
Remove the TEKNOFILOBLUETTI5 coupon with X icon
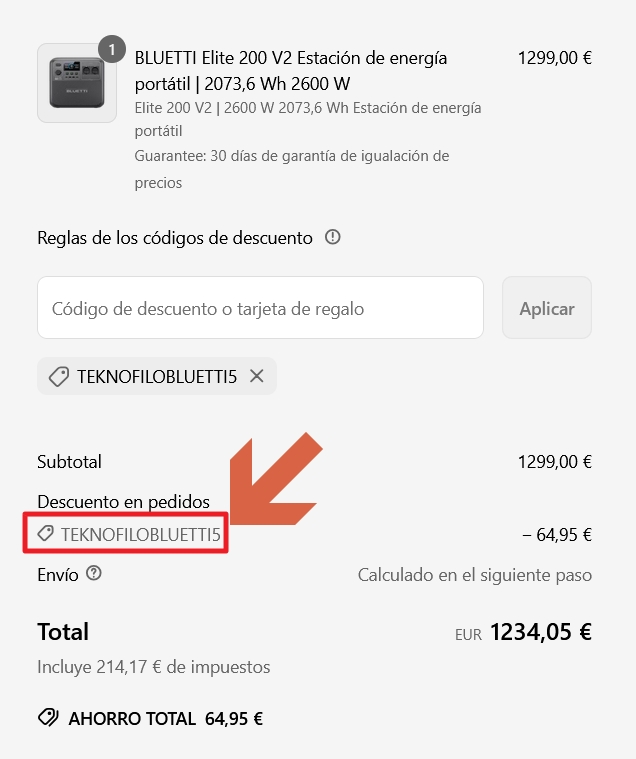click(x=257, y=376)
